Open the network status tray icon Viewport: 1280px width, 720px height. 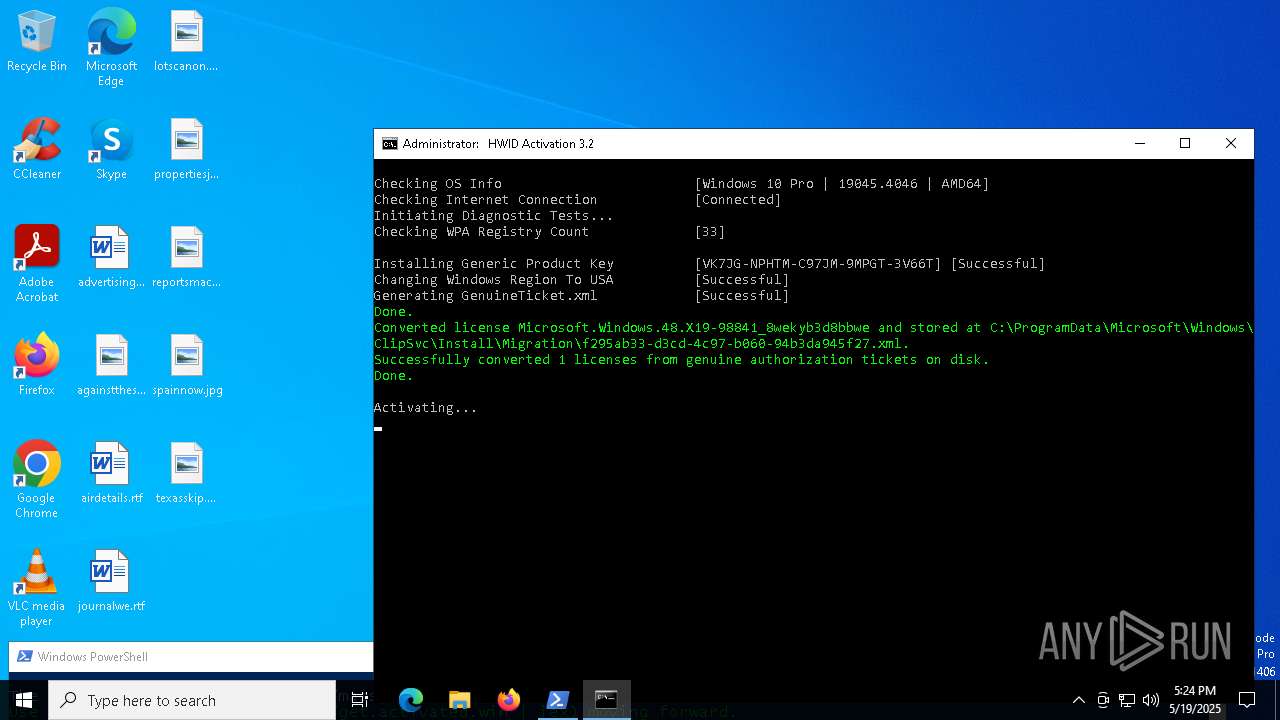(x=1127, y=700)
